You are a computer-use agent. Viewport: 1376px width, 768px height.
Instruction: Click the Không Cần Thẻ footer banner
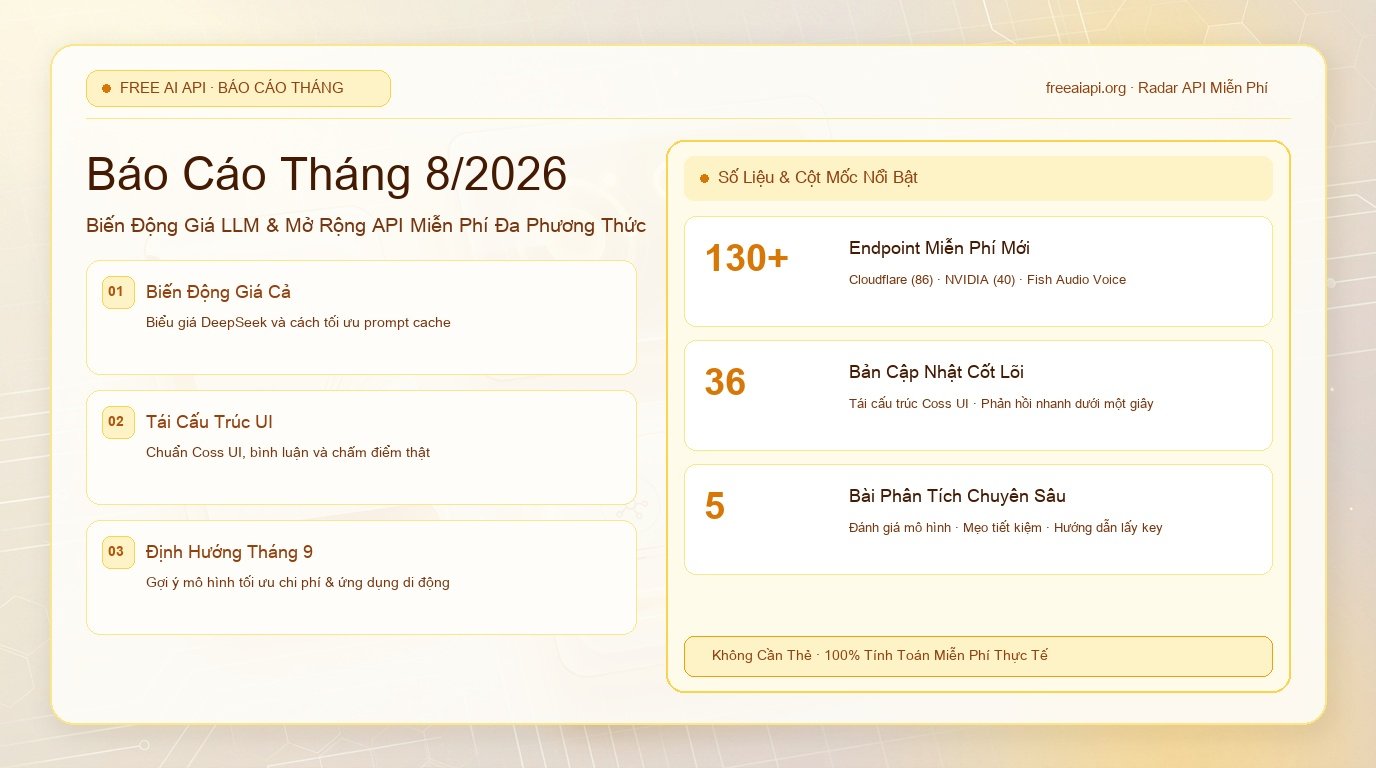click(978, 656)
